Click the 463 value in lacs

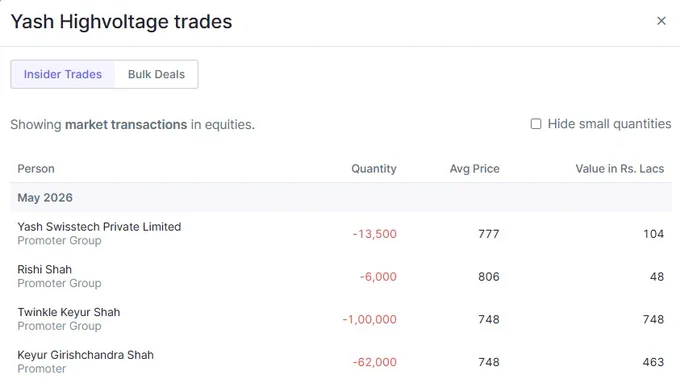click(x=653, y=362)
